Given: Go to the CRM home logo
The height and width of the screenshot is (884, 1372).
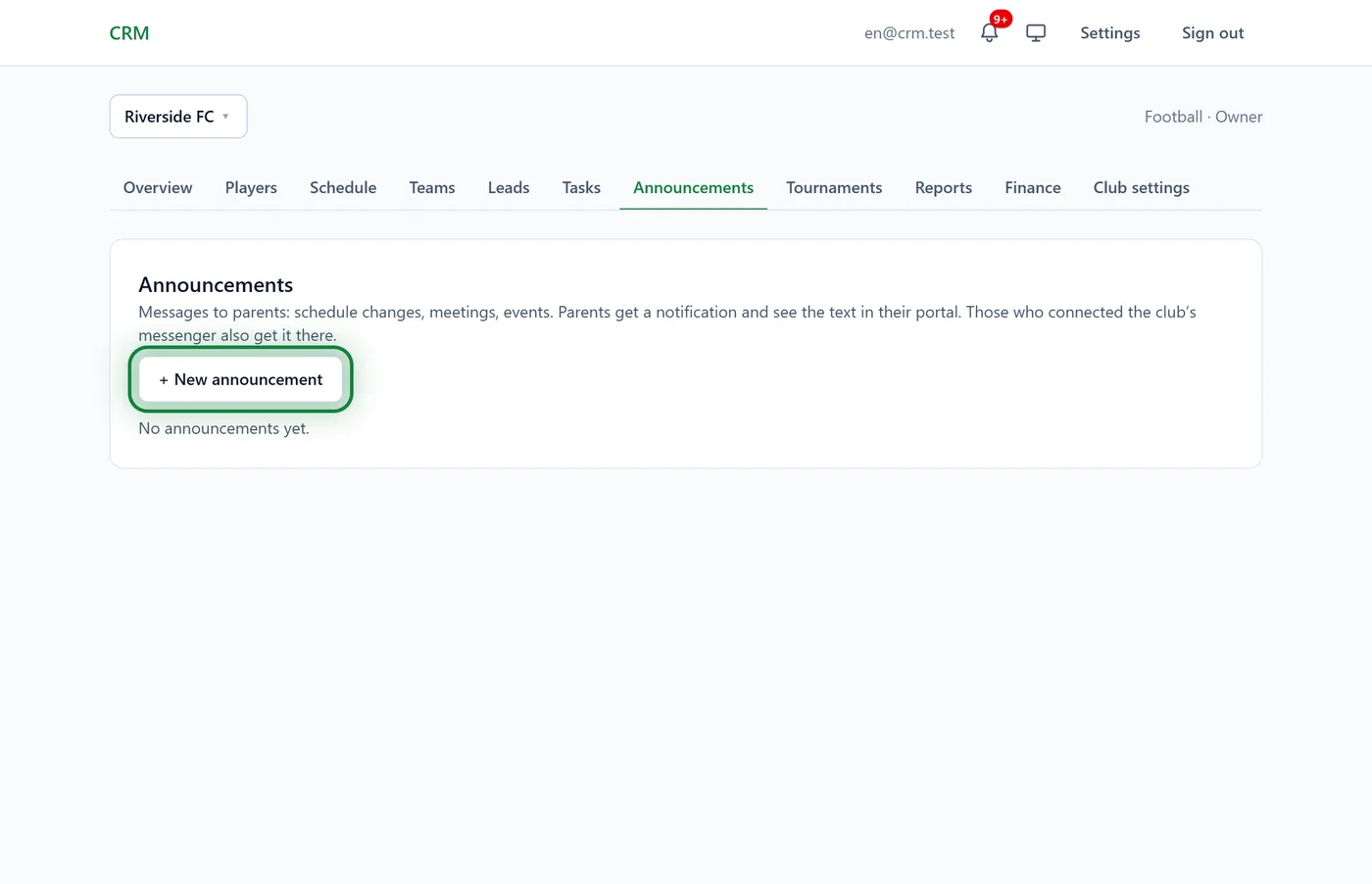Looking at the screenshot, I should pos(129,33).
